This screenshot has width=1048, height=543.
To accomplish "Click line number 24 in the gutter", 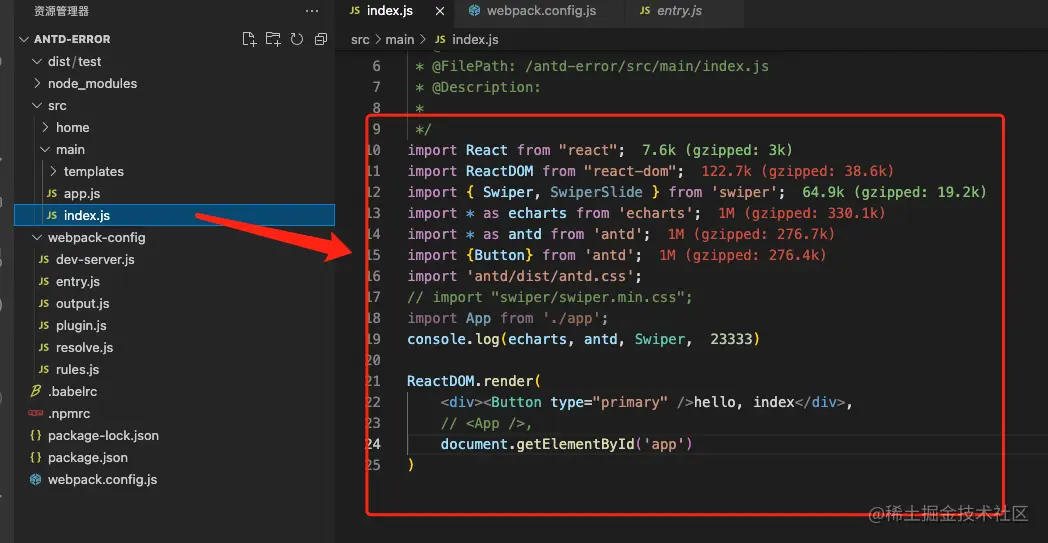I will click(x=374, y=444).
